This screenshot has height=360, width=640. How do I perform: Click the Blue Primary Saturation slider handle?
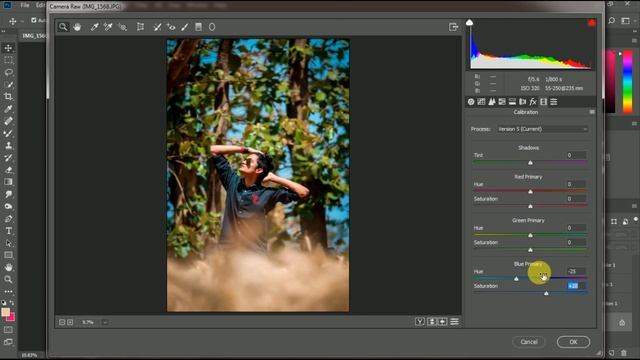[546, 293]
